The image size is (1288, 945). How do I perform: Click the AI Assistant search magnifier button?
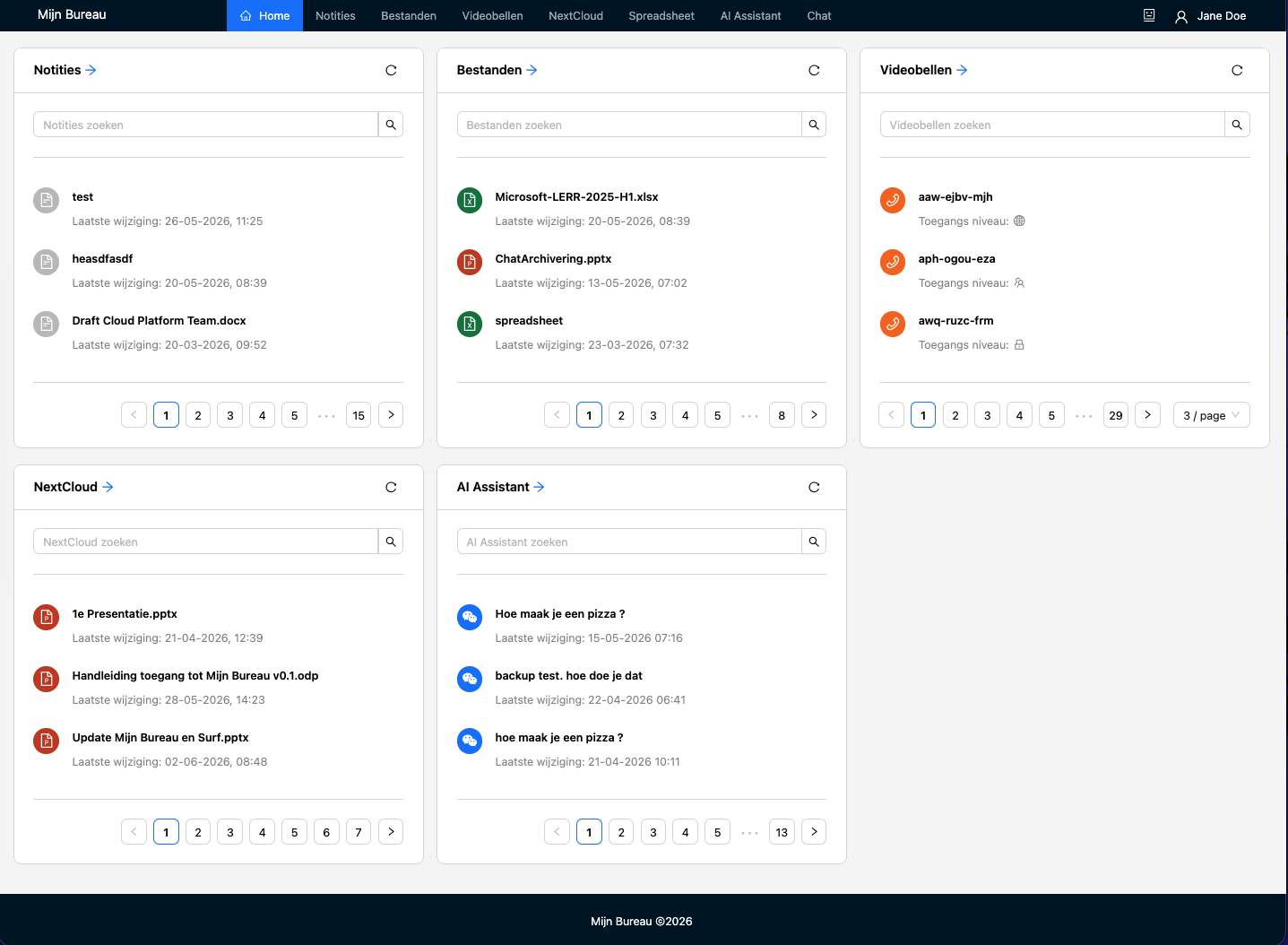[814, 542]
